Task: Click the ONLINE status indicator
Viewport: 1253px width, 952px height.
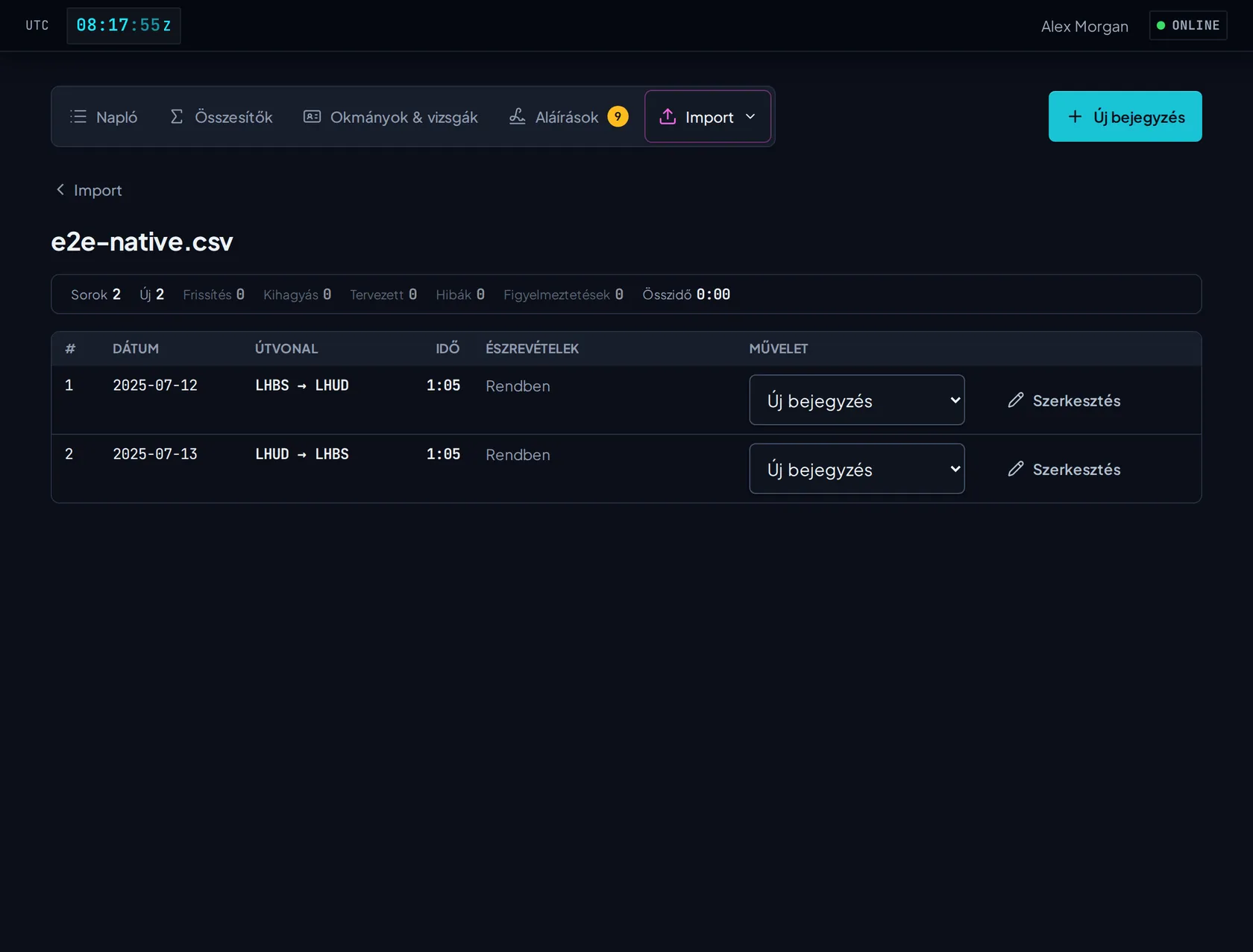Action: (x=1188, y=25)
